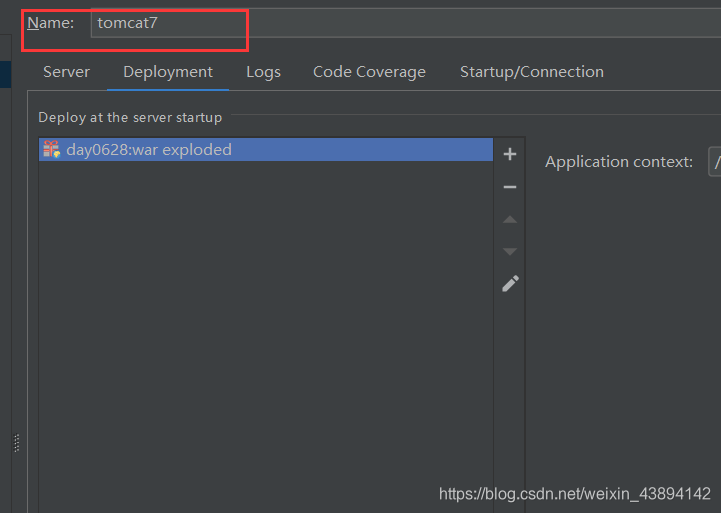Remove artifact with the minus icon
Viewport: 721px width, 513px height.
click(x=510, y=187)
